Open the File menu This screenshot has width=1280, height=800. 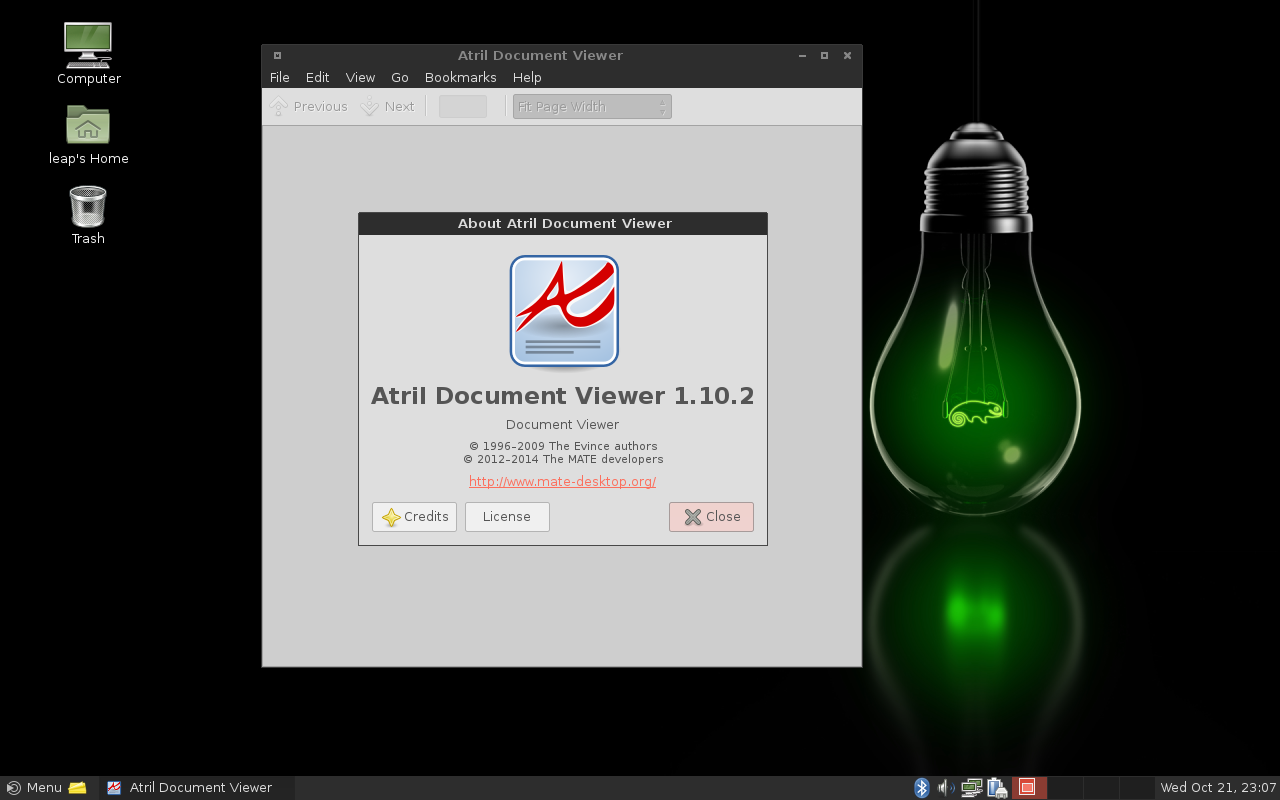tap(279, 78)
